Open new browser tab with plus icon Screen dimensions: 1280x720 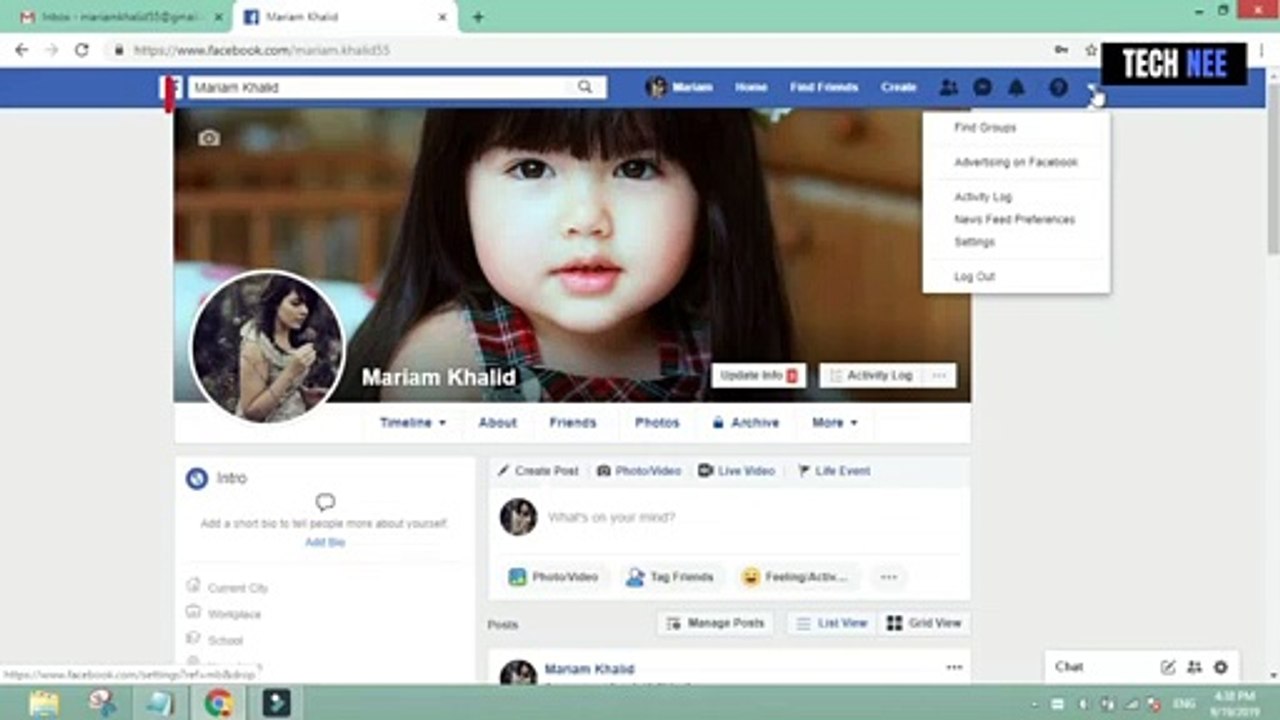(x=478, y=17)
